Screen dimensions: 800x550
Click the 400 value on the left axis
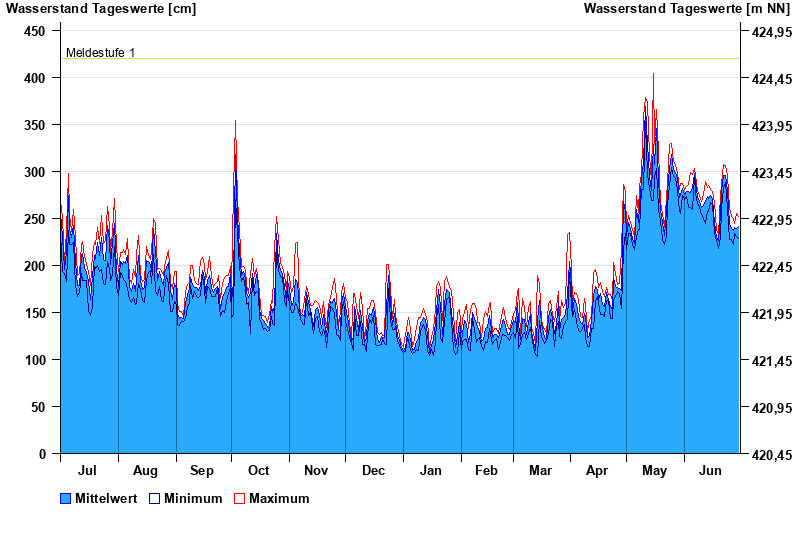pos(35,78)
